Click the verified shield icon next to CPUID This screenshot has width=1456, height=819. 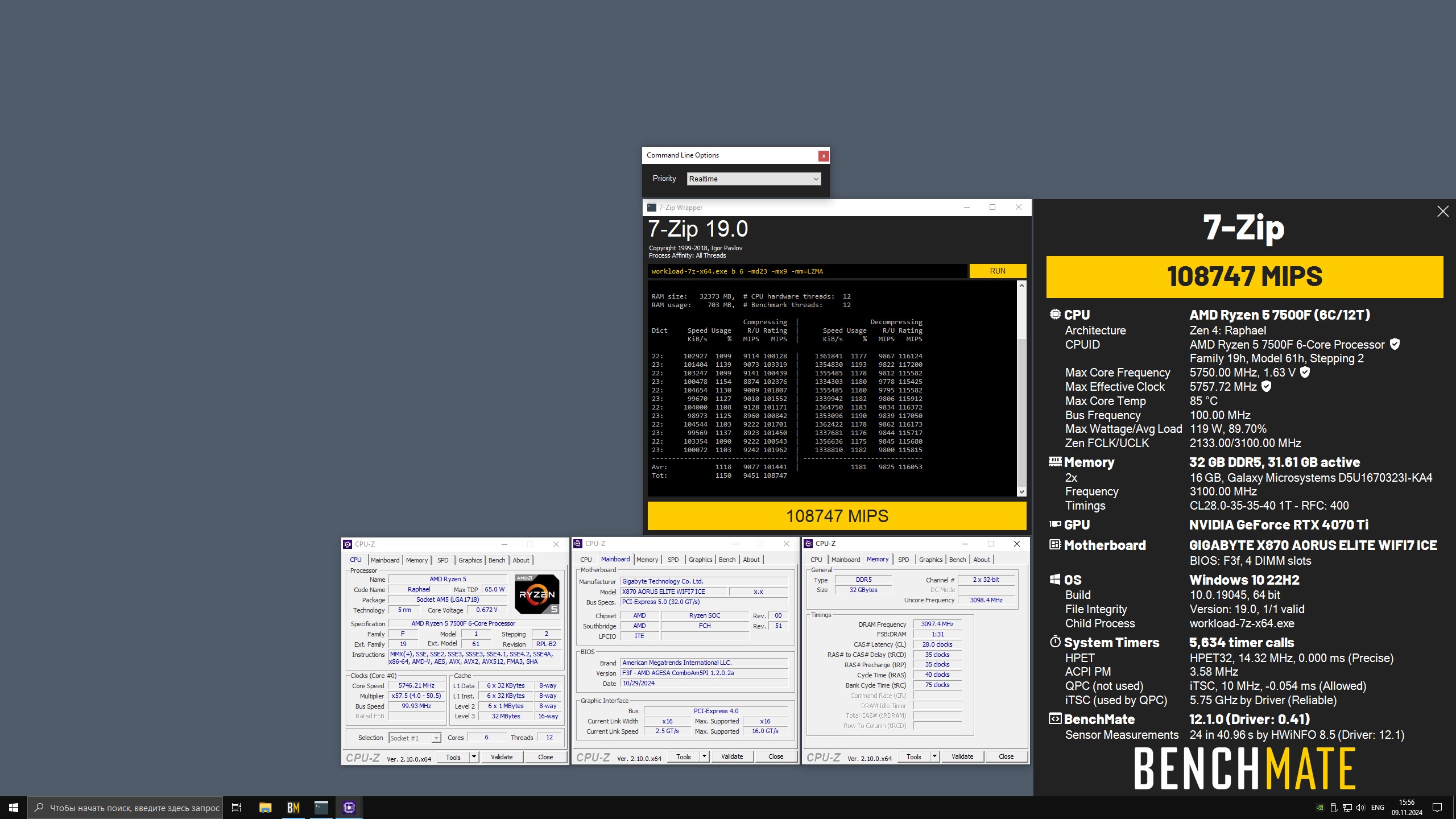(1395, 344)
